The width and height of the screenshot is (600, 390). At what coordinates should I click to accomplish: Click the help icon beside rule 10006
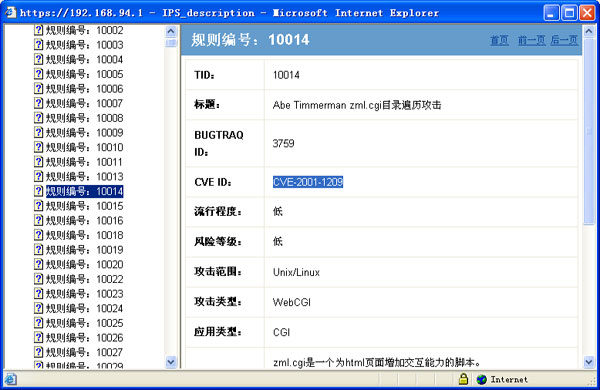38,89
